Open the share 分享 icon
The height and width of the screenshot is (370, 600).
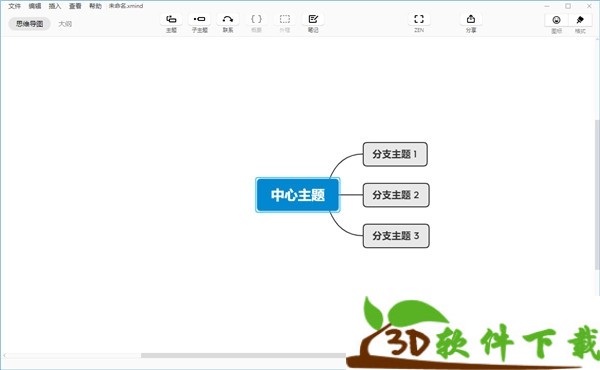coord(471,19)
